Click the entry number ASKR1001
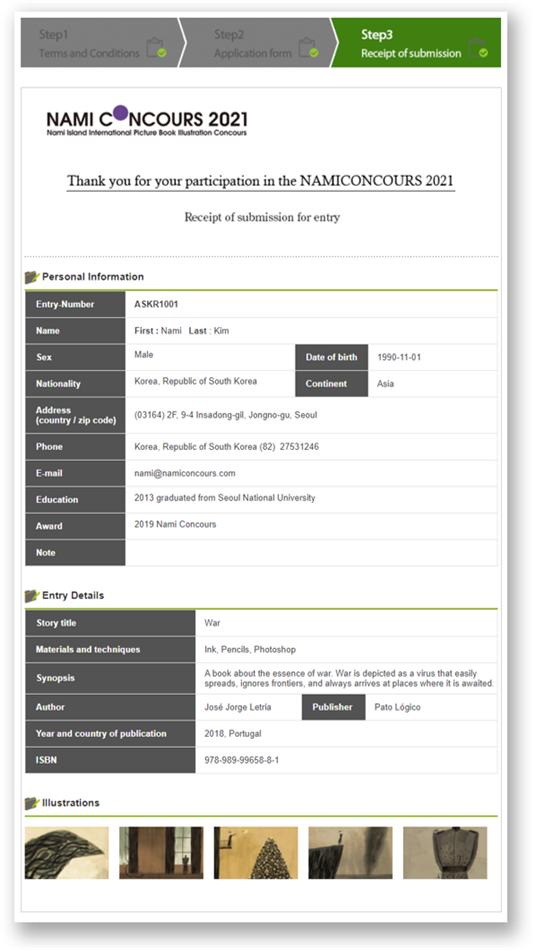 pyautogui.click(x=156, y=304)
